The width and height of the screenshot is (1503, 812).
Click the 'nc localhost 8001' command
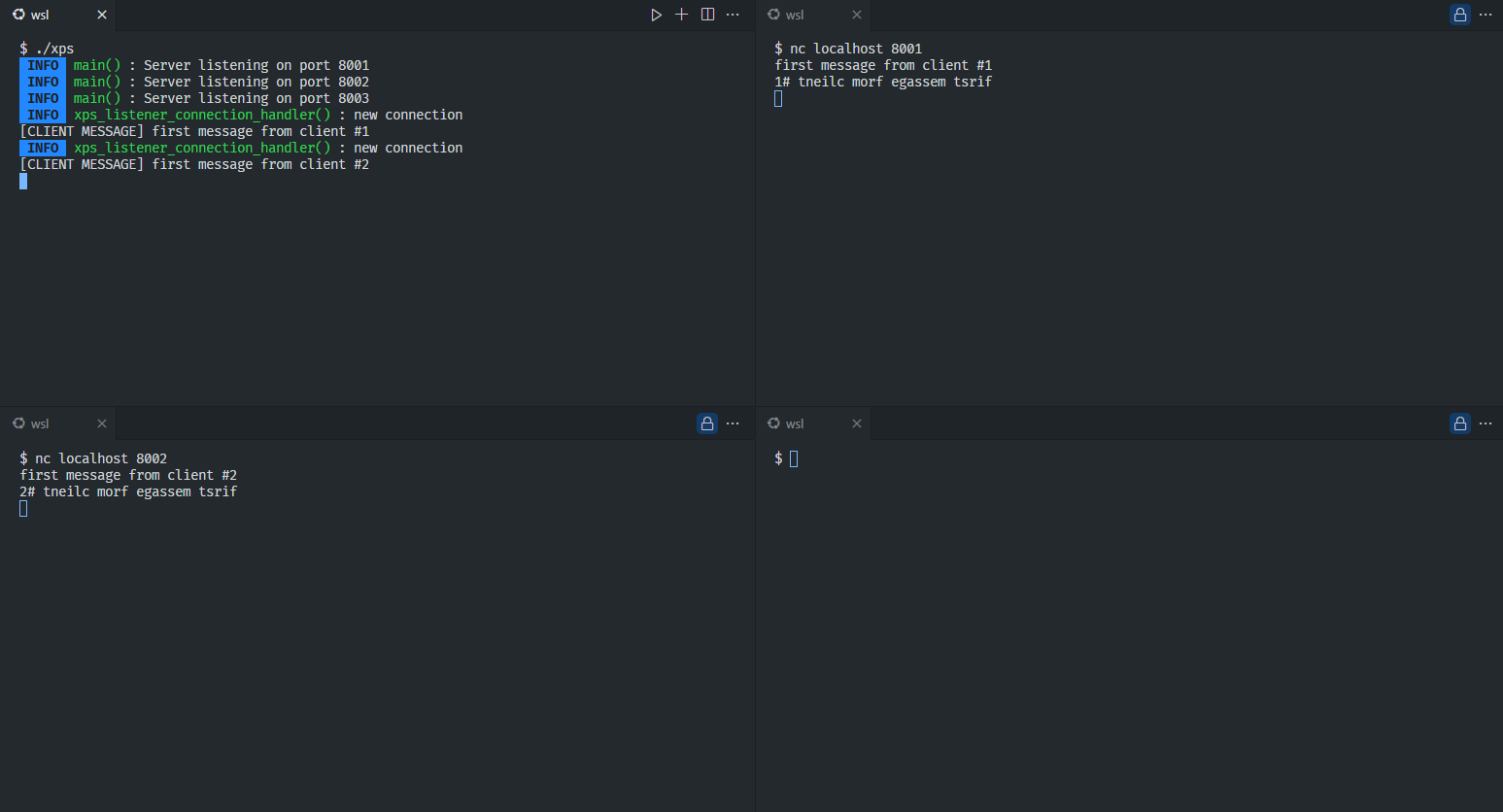(856, 49)
